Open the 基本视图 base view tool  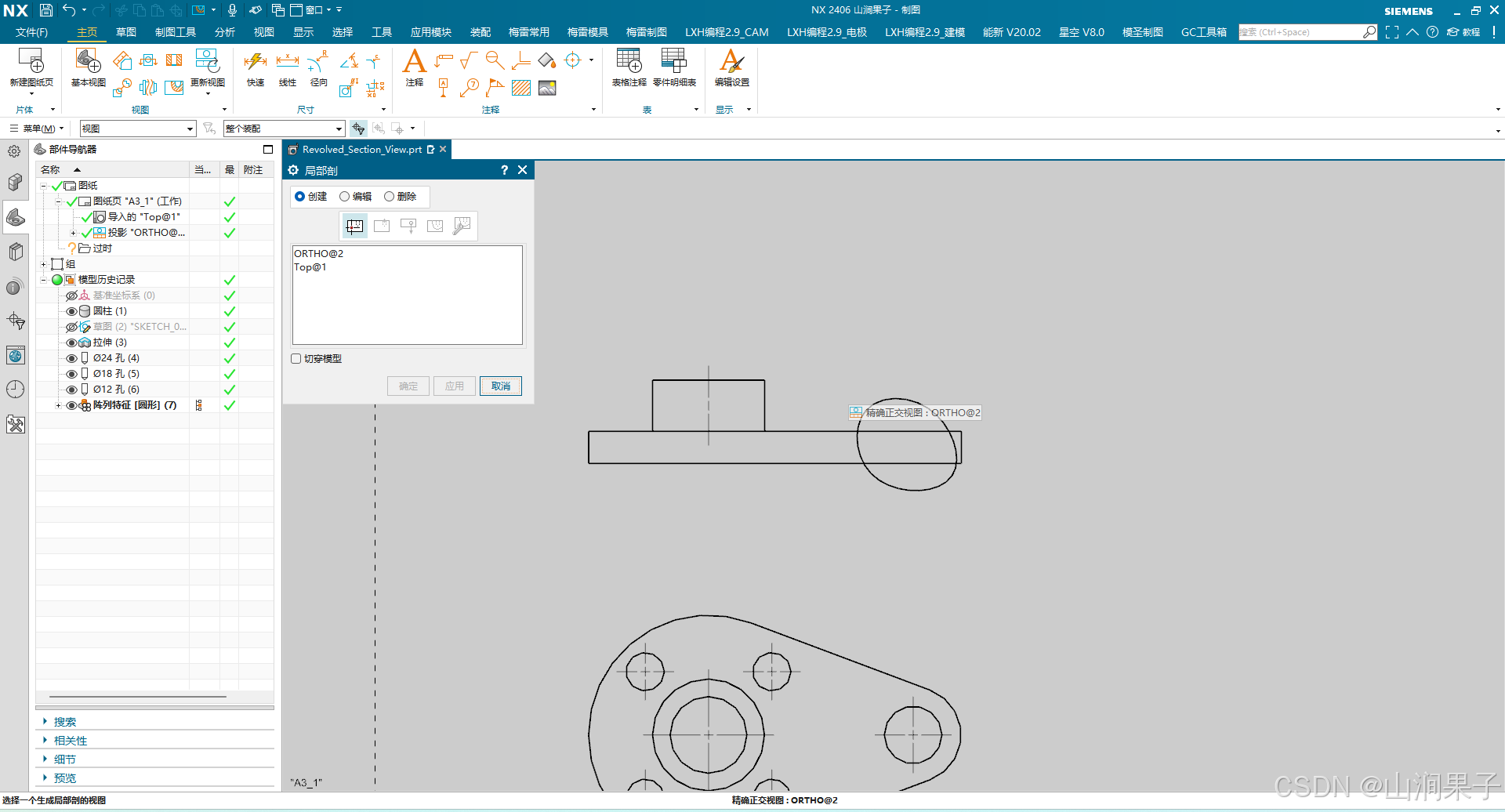point(88,61)
